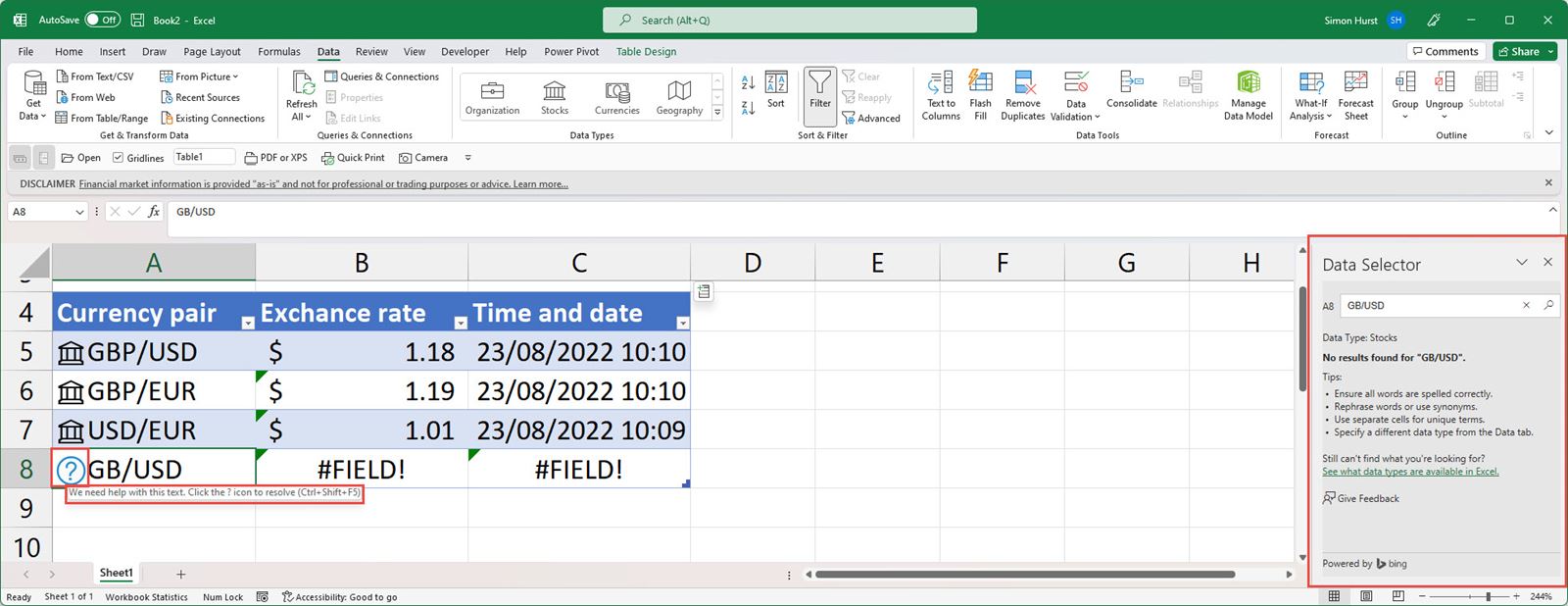Open the Table Design tab
Viewport: 1568px width, 606px height.
(x=646, y=52)
